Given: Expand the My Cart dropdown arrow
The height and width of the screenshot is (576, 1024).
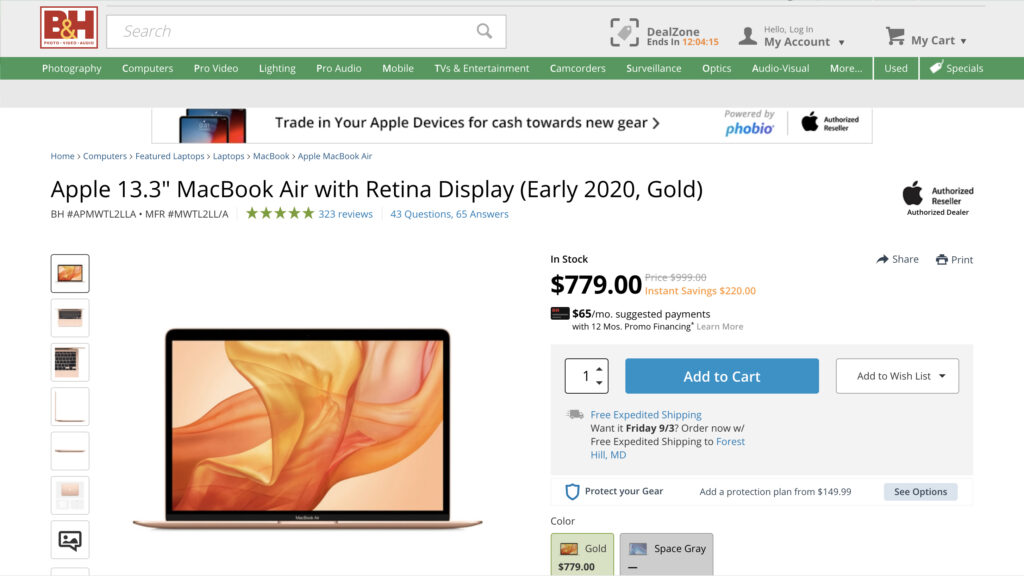Looking at the screenshot, I should pos(963,41).
